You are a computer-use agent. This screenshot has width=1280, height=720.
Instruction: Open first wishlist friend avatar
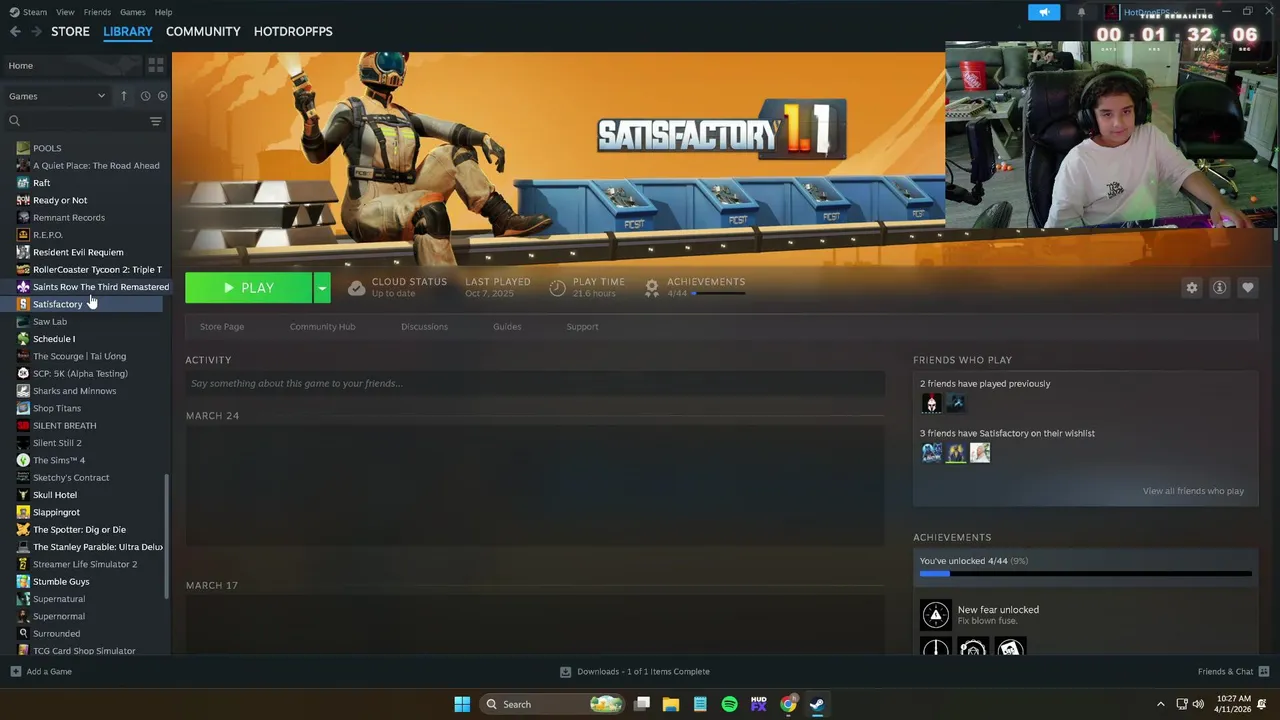[931, 453]
